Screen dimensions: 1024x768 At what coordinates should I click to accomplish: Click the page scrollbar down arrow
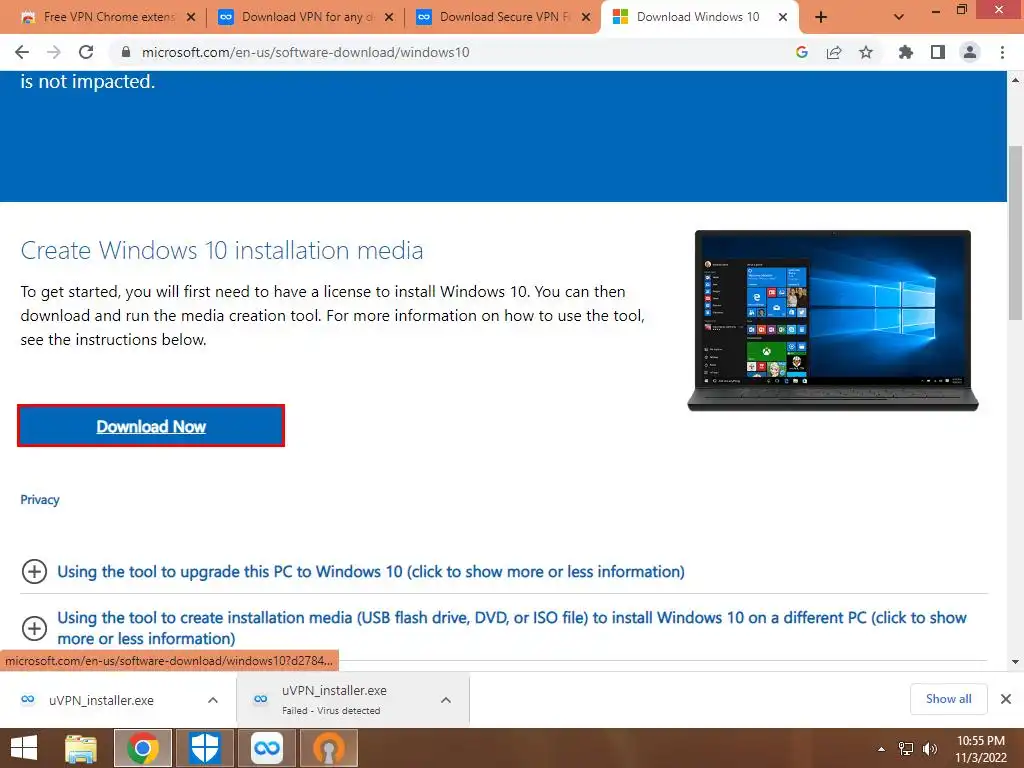pyautogui.click(x=1016, y=662)
